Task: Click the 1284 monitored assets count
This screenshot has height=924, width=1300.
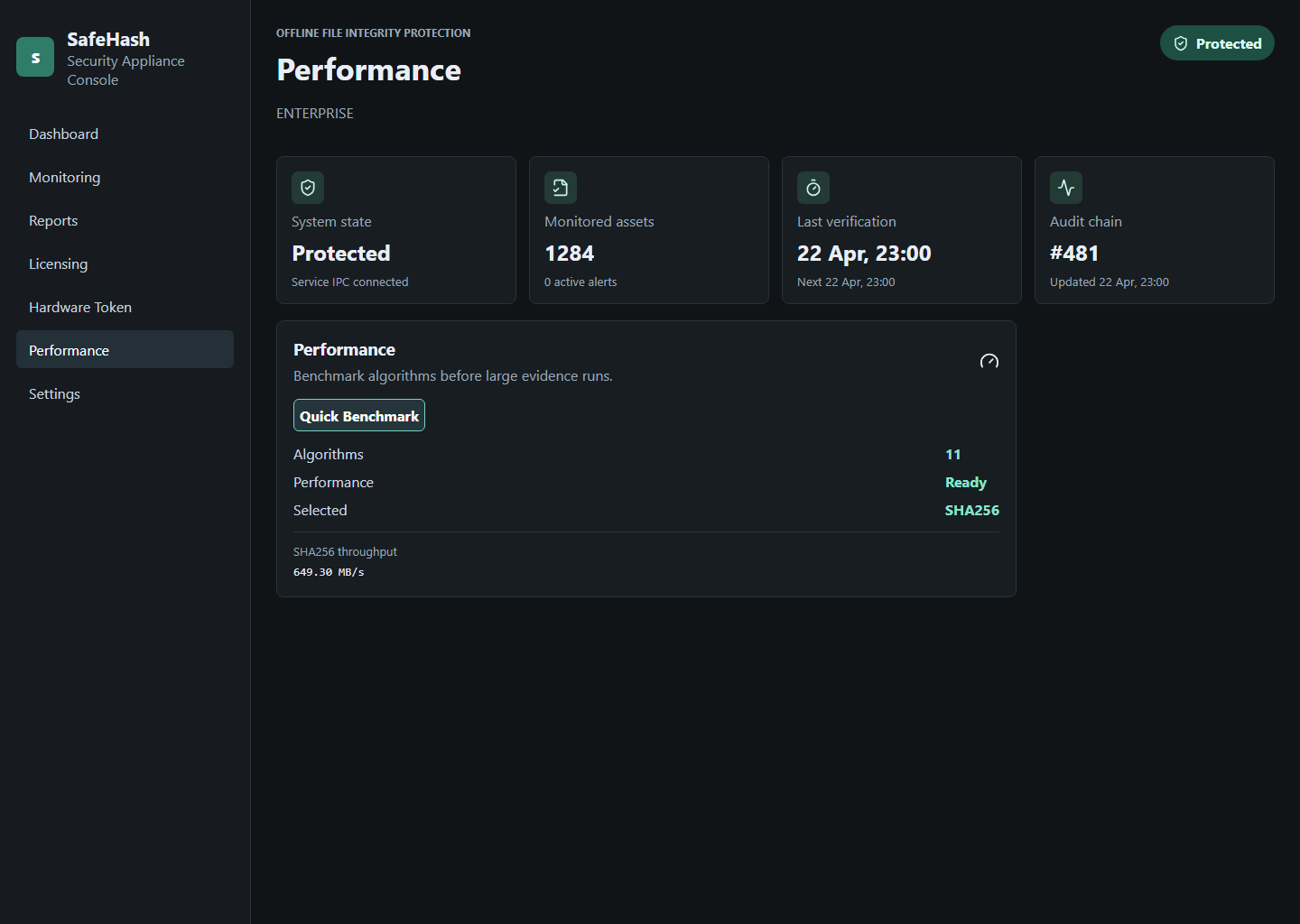Action: click(x=569, y=254)
